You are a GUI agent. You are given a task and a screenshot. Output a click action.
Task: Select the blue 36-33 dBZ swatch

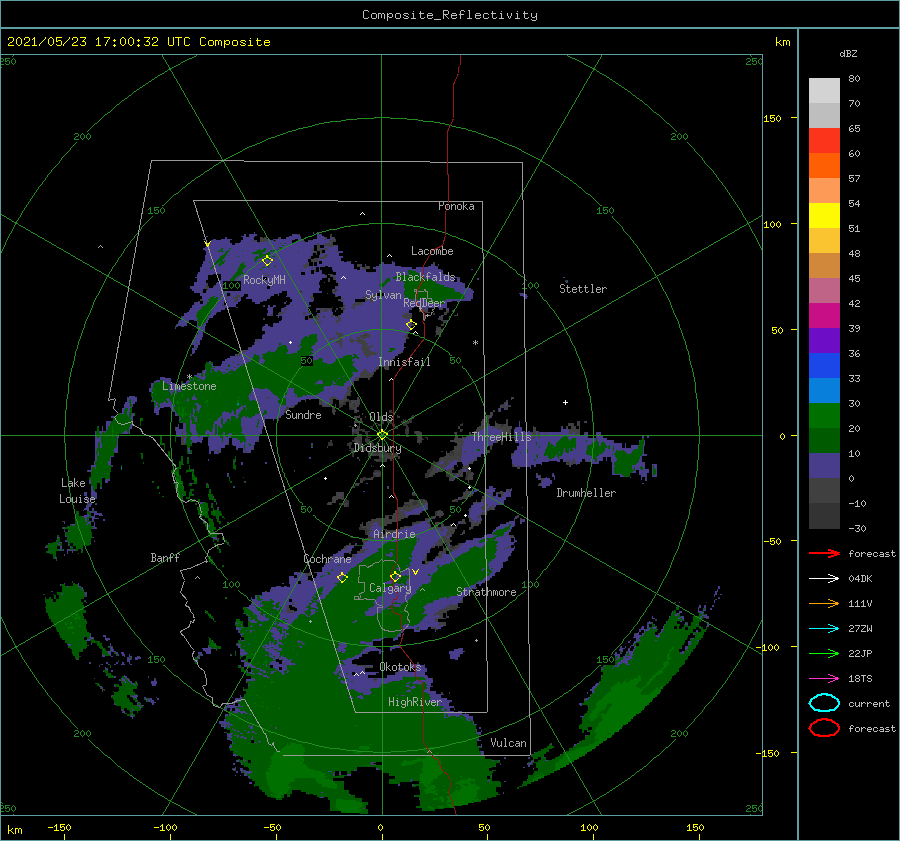tap(824, 366)
